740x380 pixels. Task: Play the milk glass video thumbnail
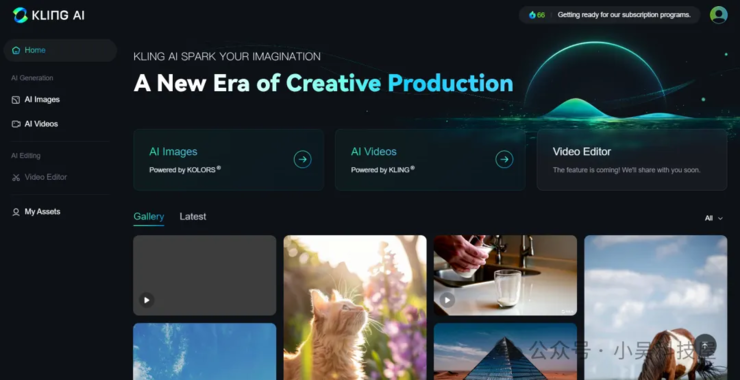(447, 300)
